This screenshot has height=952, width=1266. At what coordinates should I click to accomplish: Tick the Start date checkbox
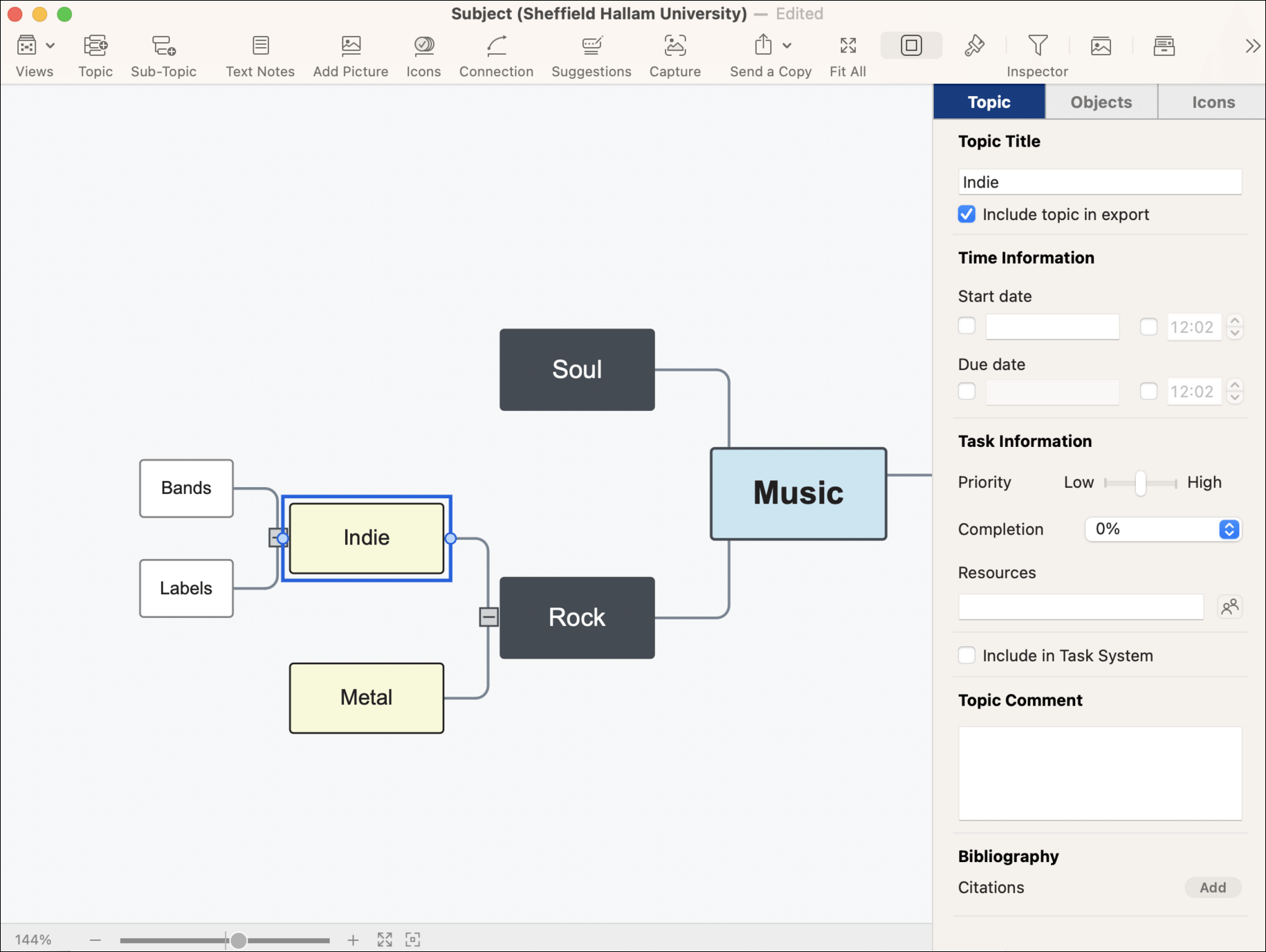point(966,326)
